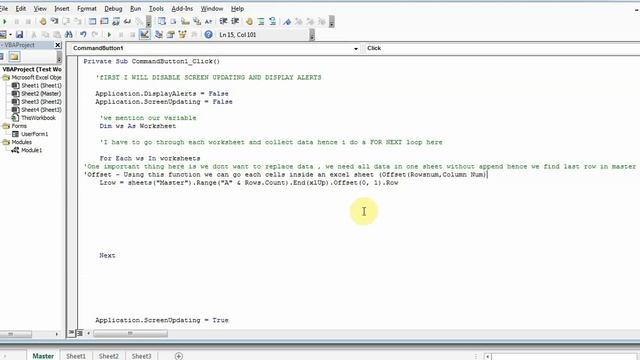Viewport: 640px width, 360px height.
Task: Open the Immediate Window icon
Action: 104,21
